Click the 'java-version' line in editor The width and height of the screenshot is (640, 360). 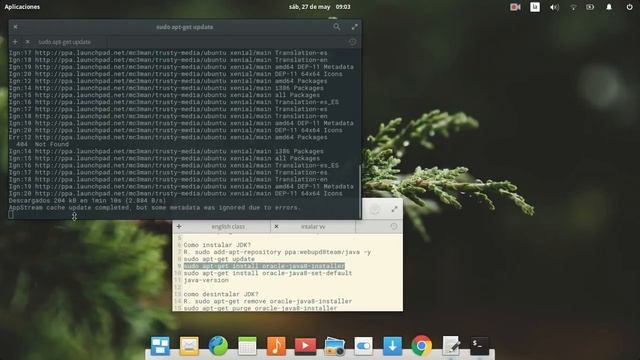(206, 280)
